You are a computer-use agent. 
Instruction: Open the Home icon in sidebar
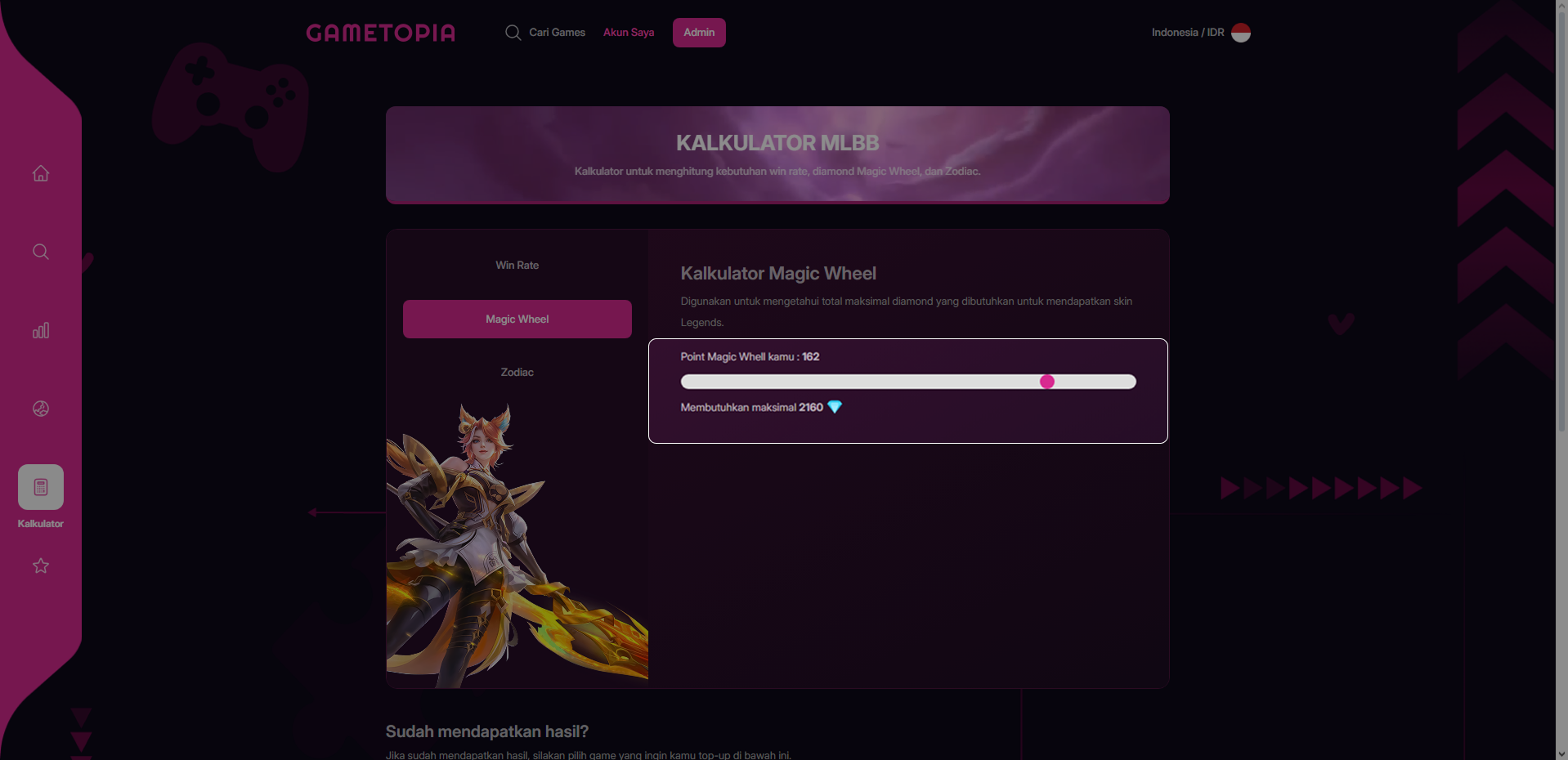click(x=41, y=173)
